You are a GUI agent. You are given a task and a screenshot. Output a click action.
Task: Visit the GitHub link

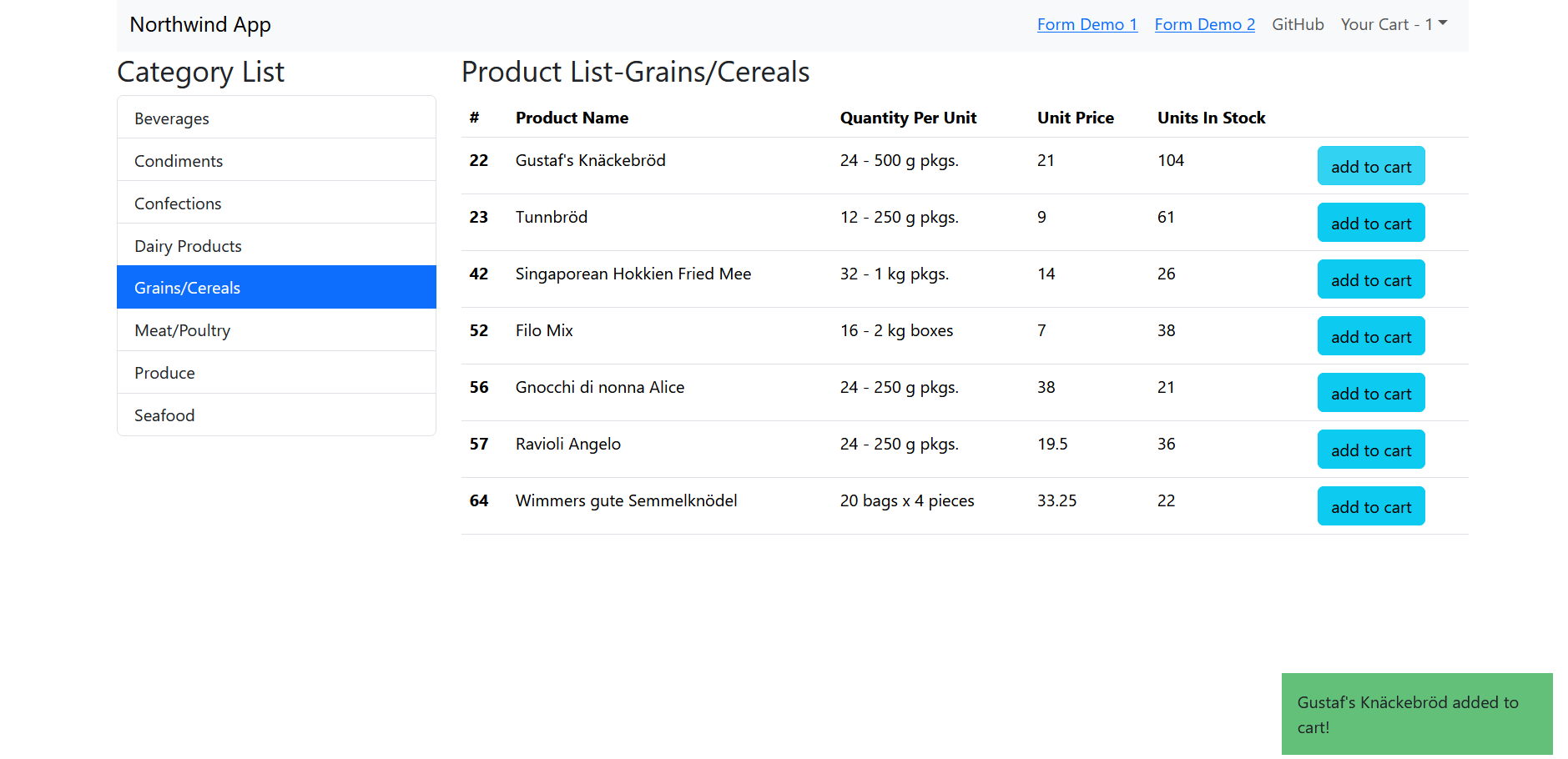(1298, 24)
